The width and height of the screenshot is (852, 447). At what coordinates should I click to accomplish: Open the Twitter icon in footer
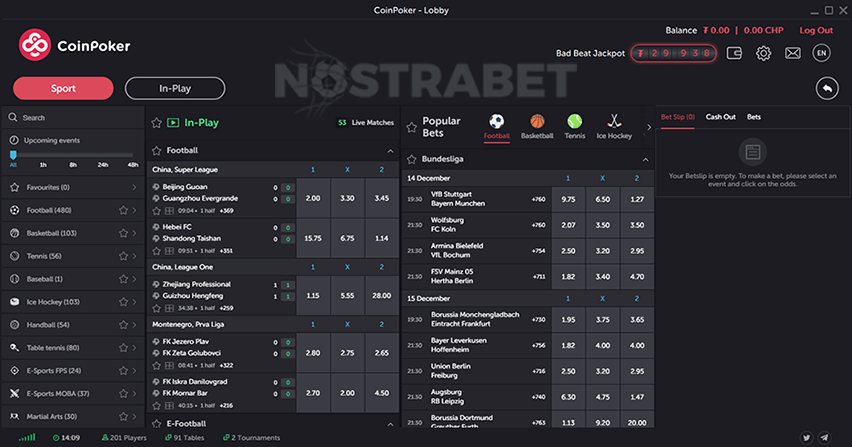806,437
